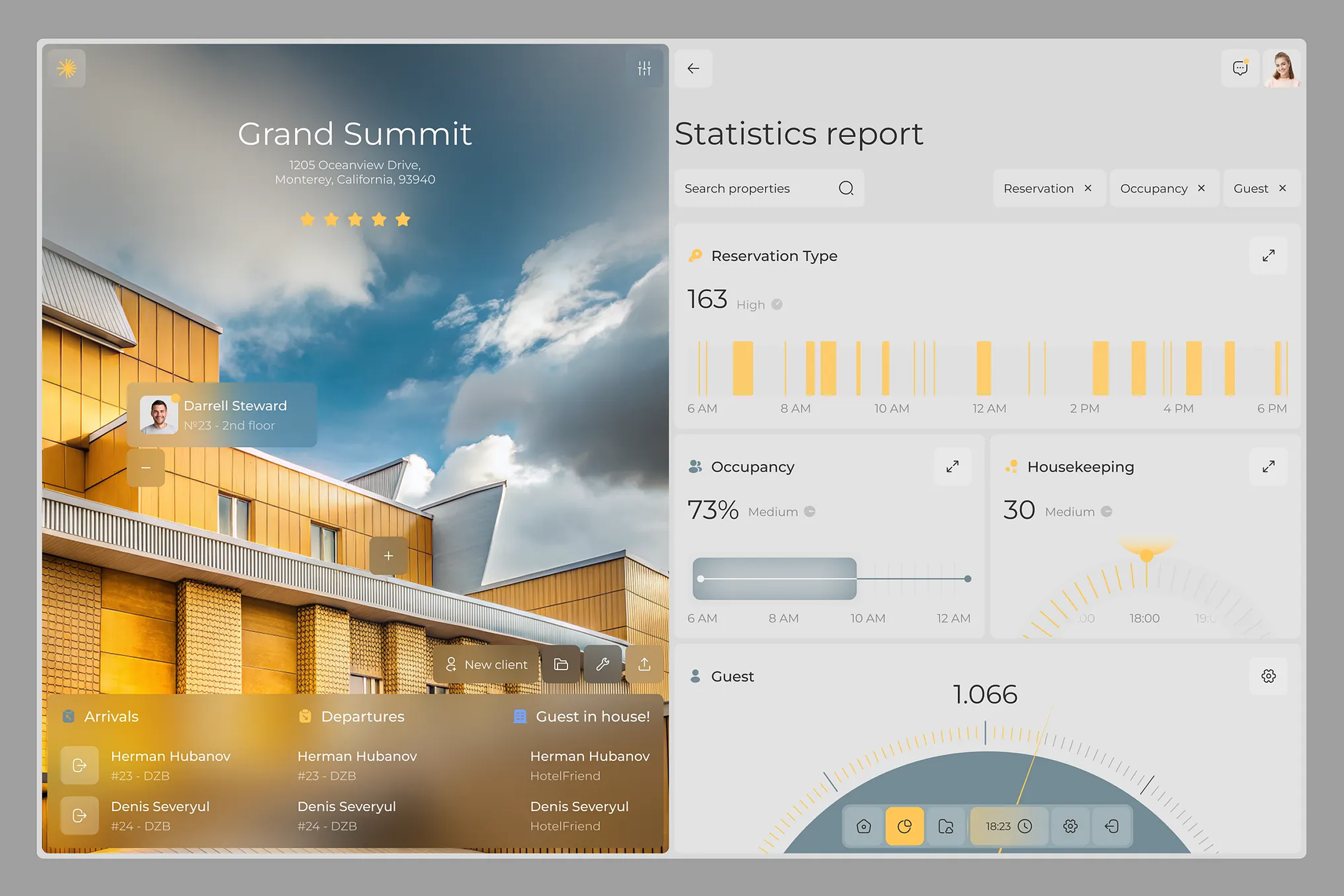Image resolution: width=1344 pixels, height=896 pixels.
Task: Open Herman Hubanov in Departures list
Action: pos(357,766)
